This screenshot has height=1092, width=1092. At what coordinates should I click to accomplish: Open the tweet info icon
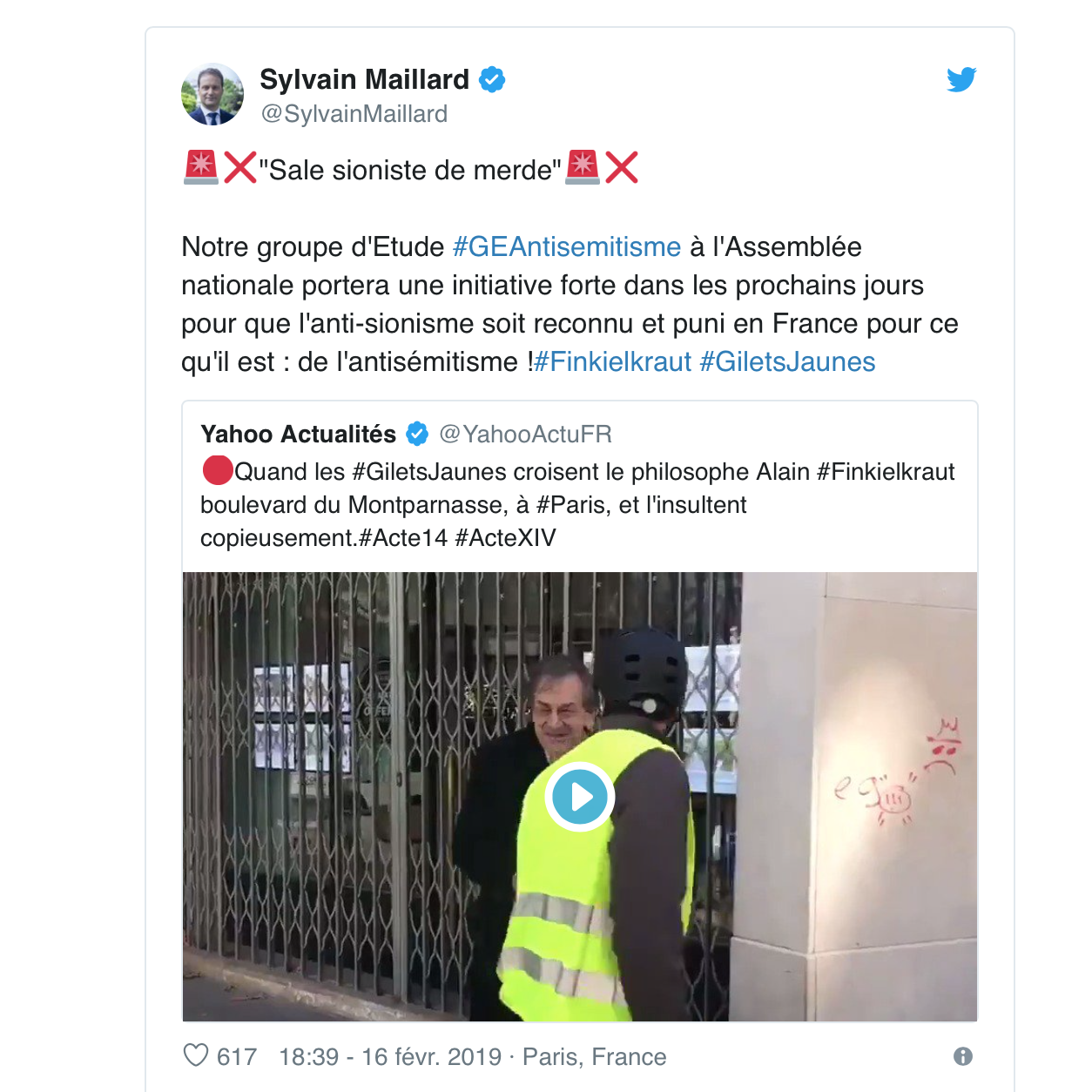(x=962, y=1056)
